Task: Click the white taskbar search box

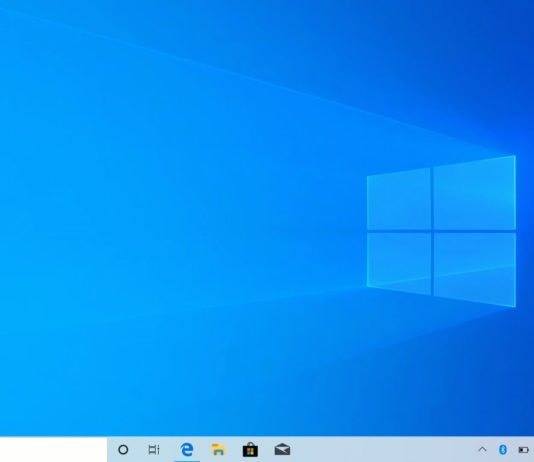Action: click(x=53, y=449)
